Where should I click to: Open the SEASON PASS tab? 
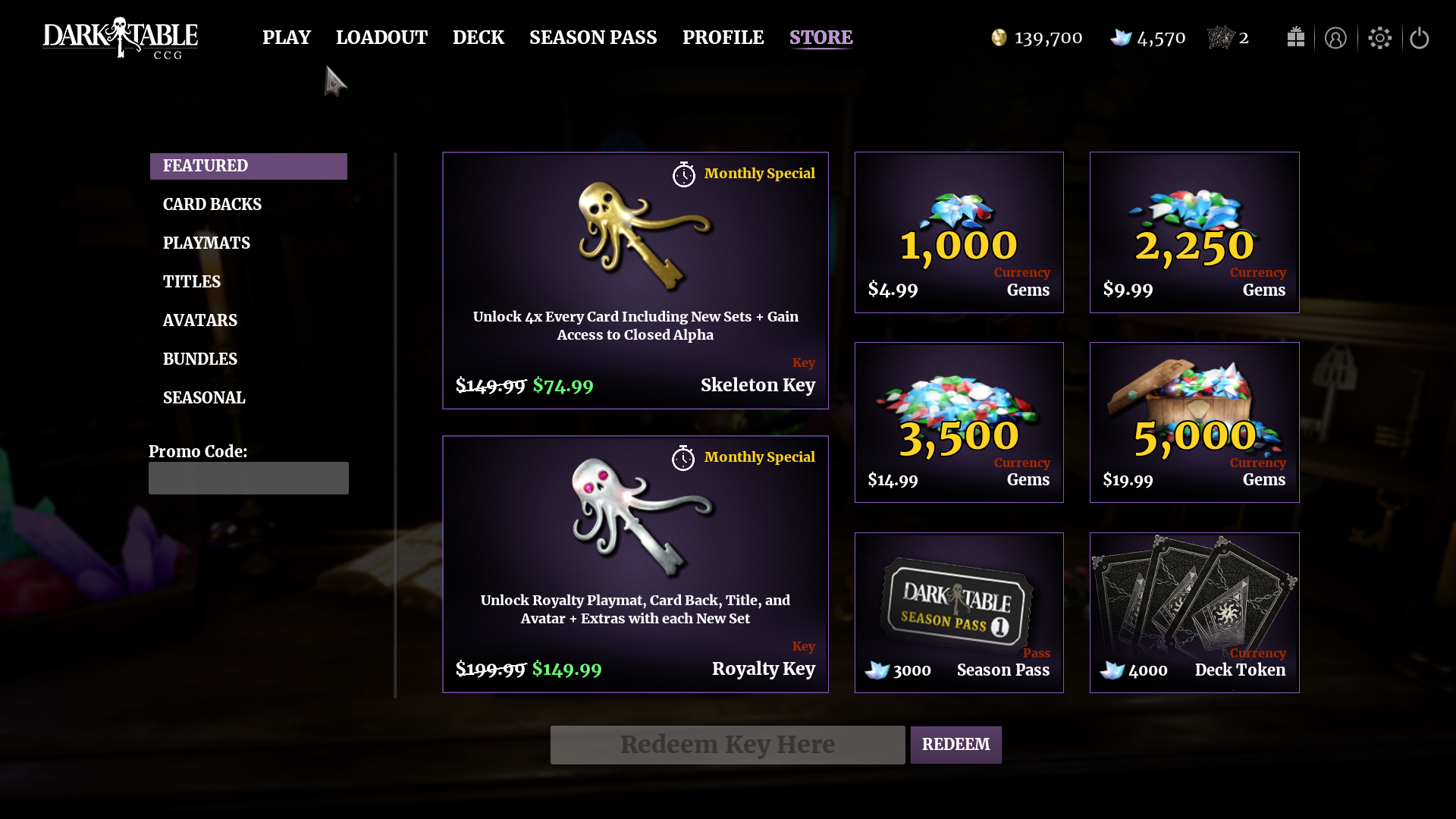pos(593,37)
